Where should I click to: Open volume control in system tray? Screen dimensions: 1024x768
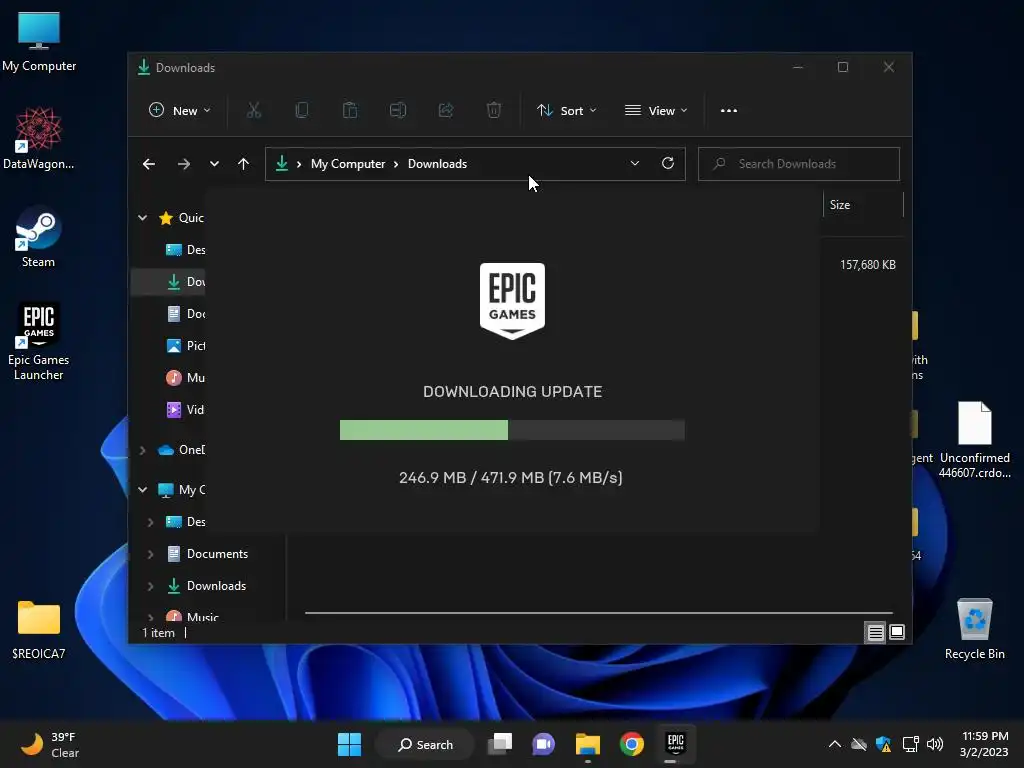pyautogui.click(x=935, y=744)
